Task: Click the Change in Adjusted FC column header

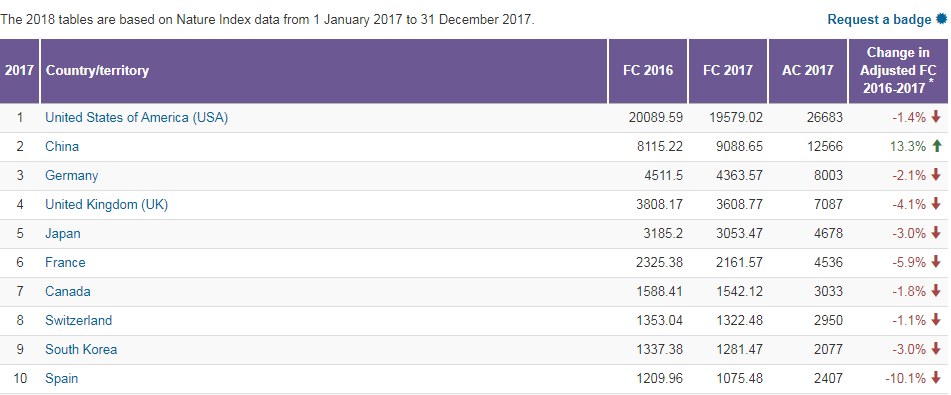Action: [x=898, y=71]
